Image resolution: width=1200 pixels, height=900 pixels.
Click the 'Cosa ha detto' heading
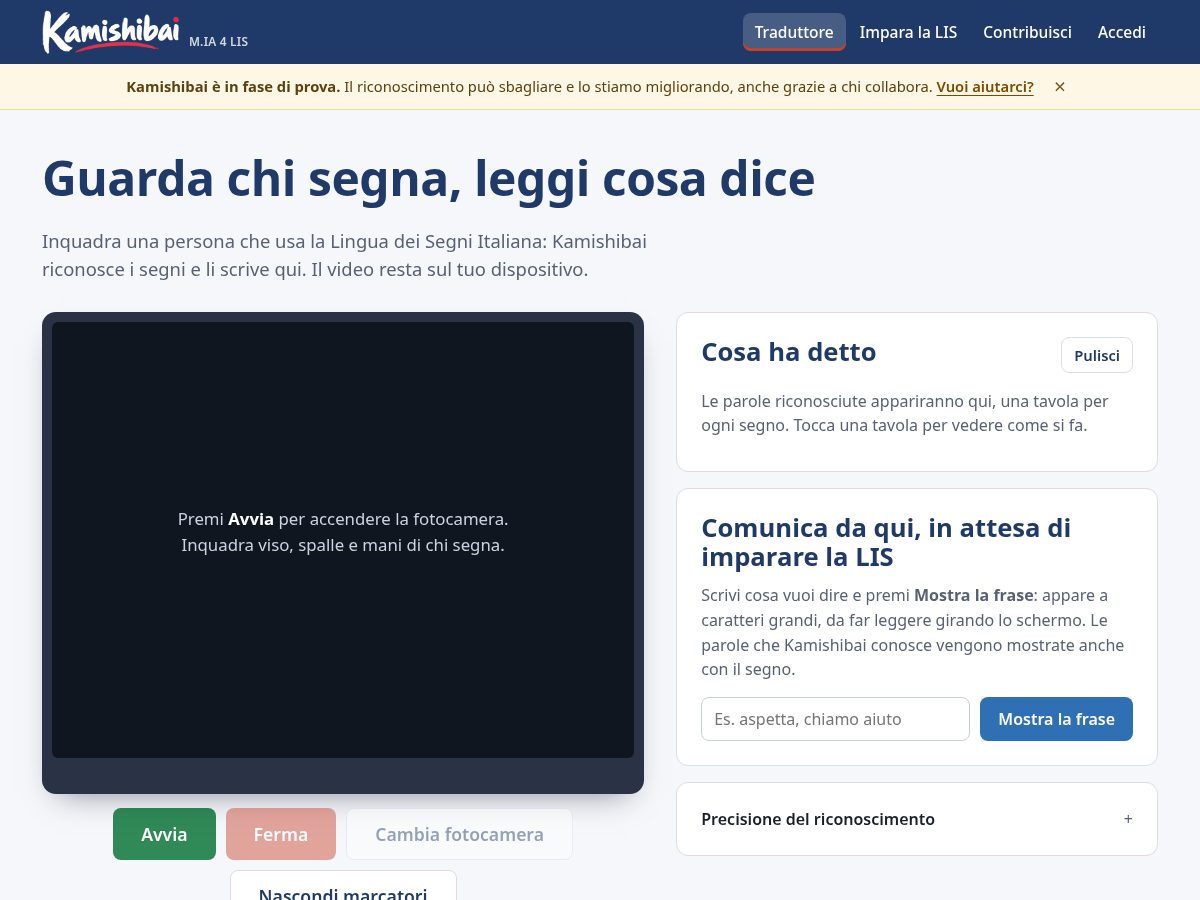(x=789, y=352)
